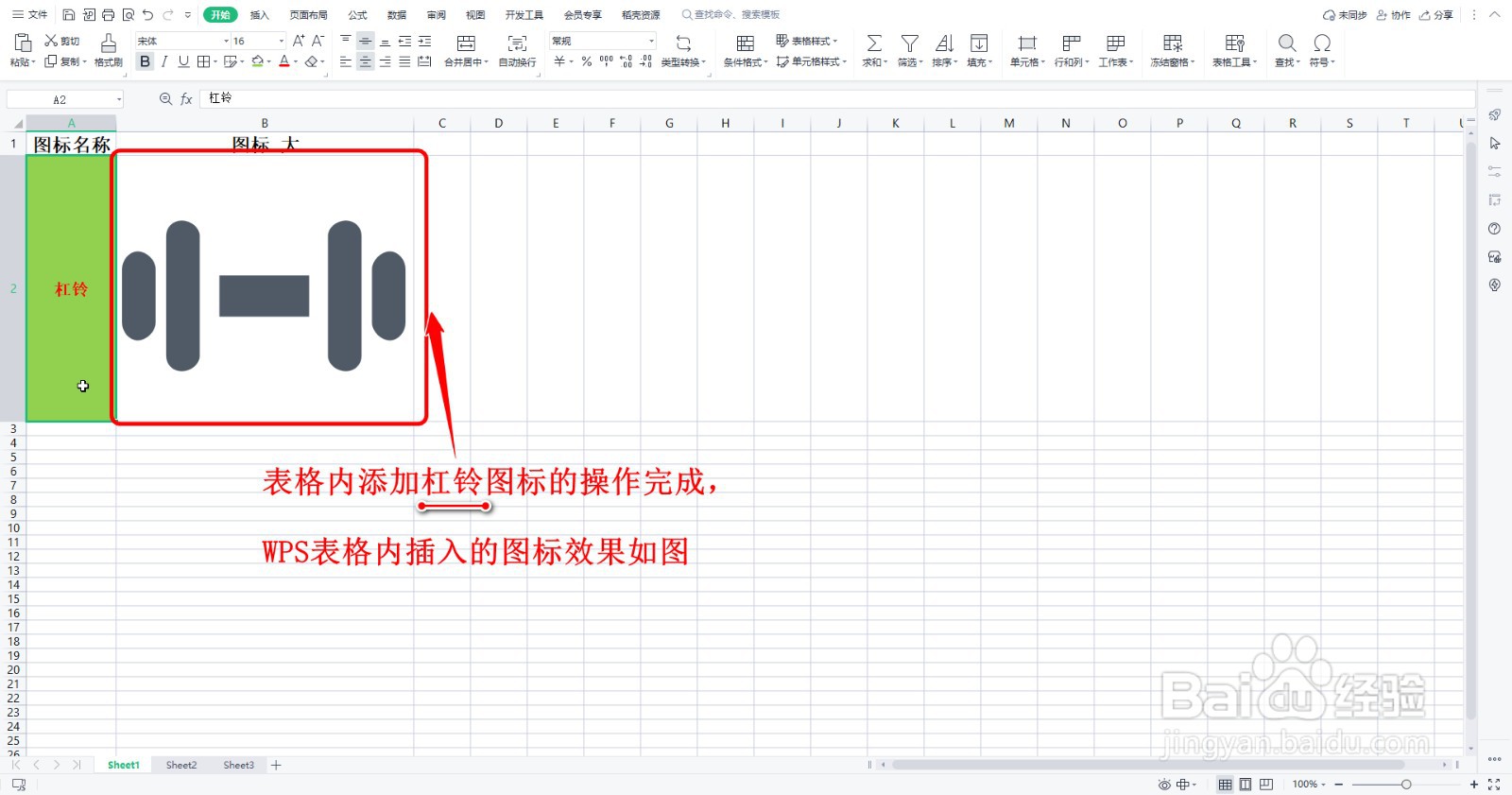Viewport: 1512px width, 795px height.
Task: Toggle left text alignment
Action: click(345, 61)
